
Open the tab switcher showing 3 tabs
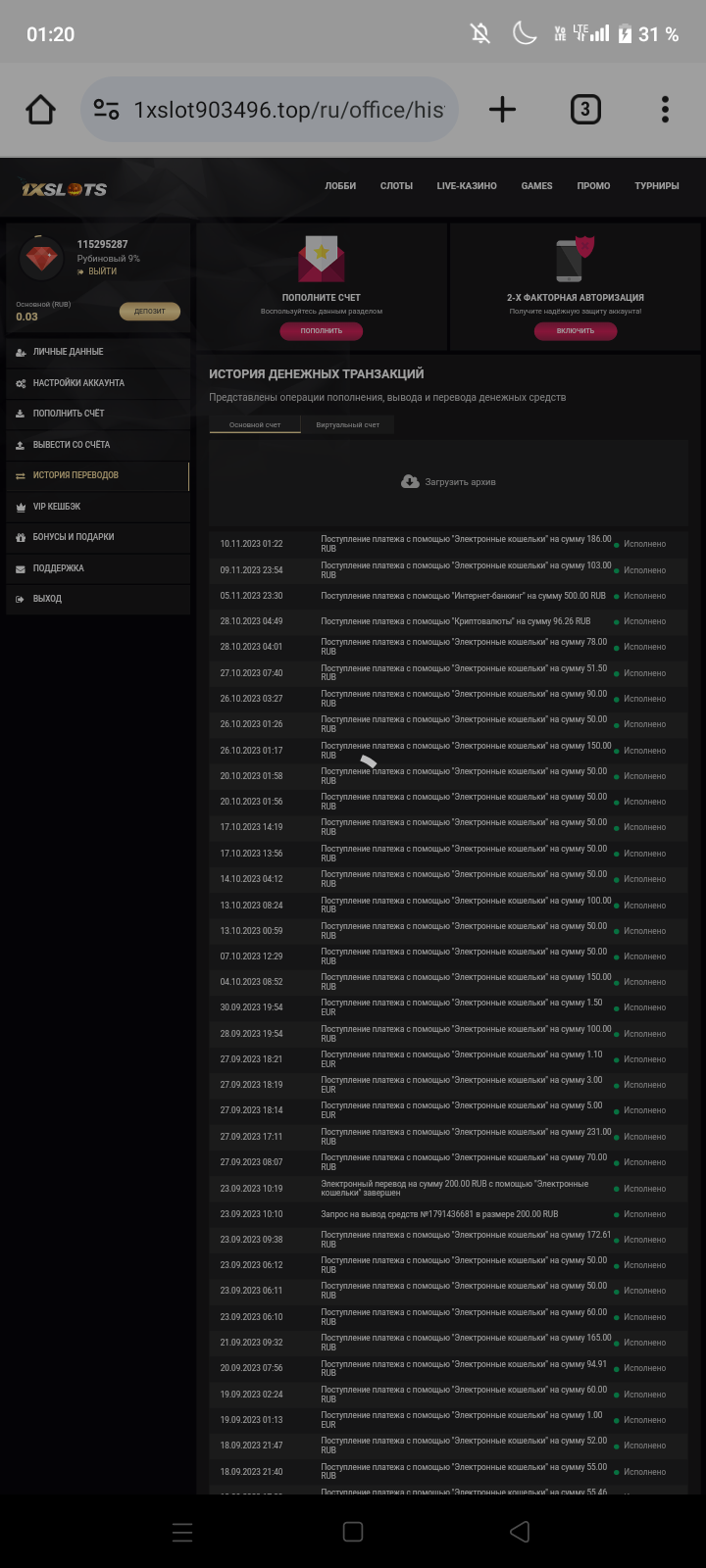click(585, 110)
